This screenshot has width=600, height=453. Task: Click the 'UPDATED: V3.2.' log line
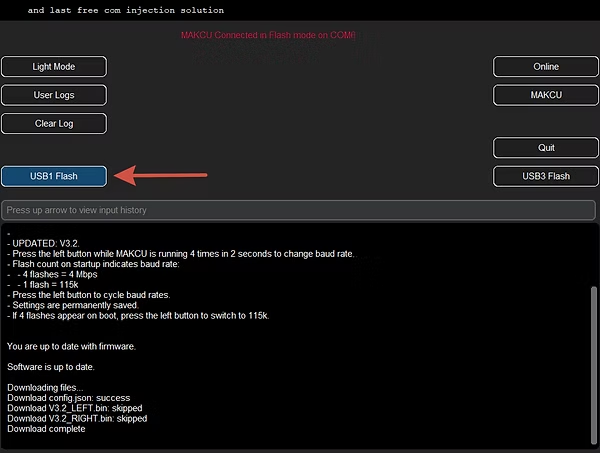(x=44, y=243)
